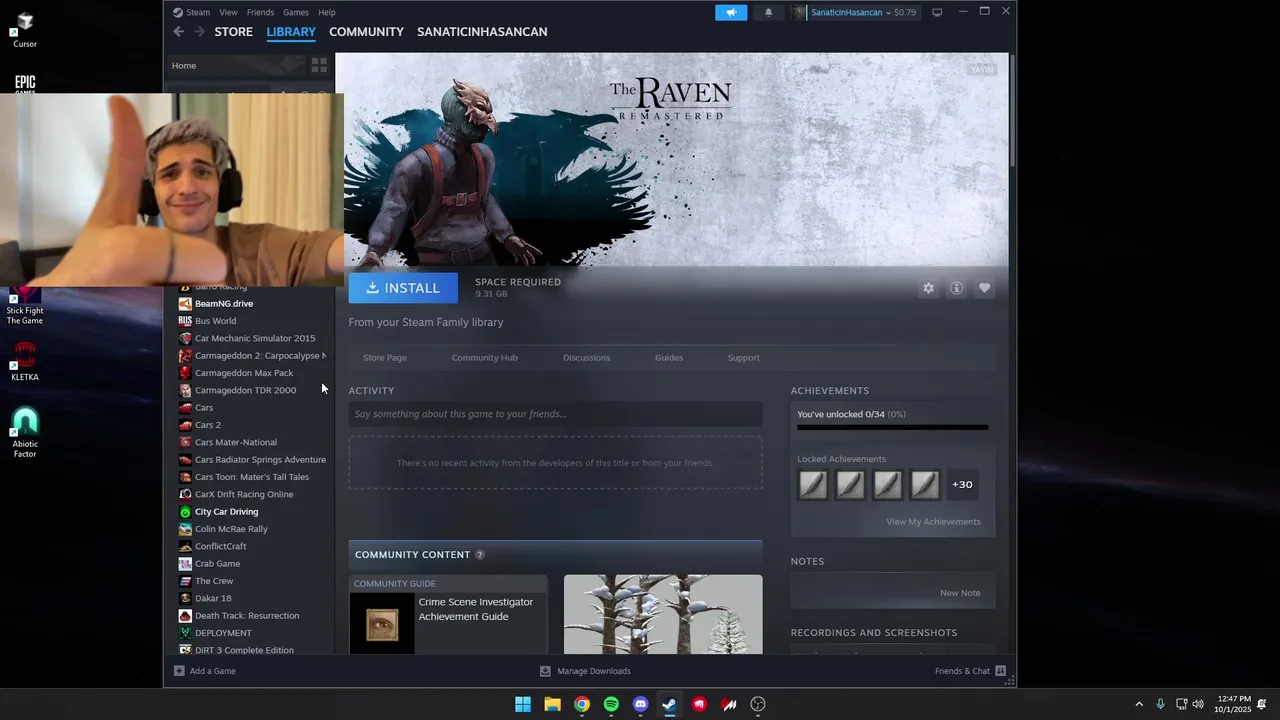1280x720 pixels.
Task: Select Cars 2 in the library
Action: 208,425
